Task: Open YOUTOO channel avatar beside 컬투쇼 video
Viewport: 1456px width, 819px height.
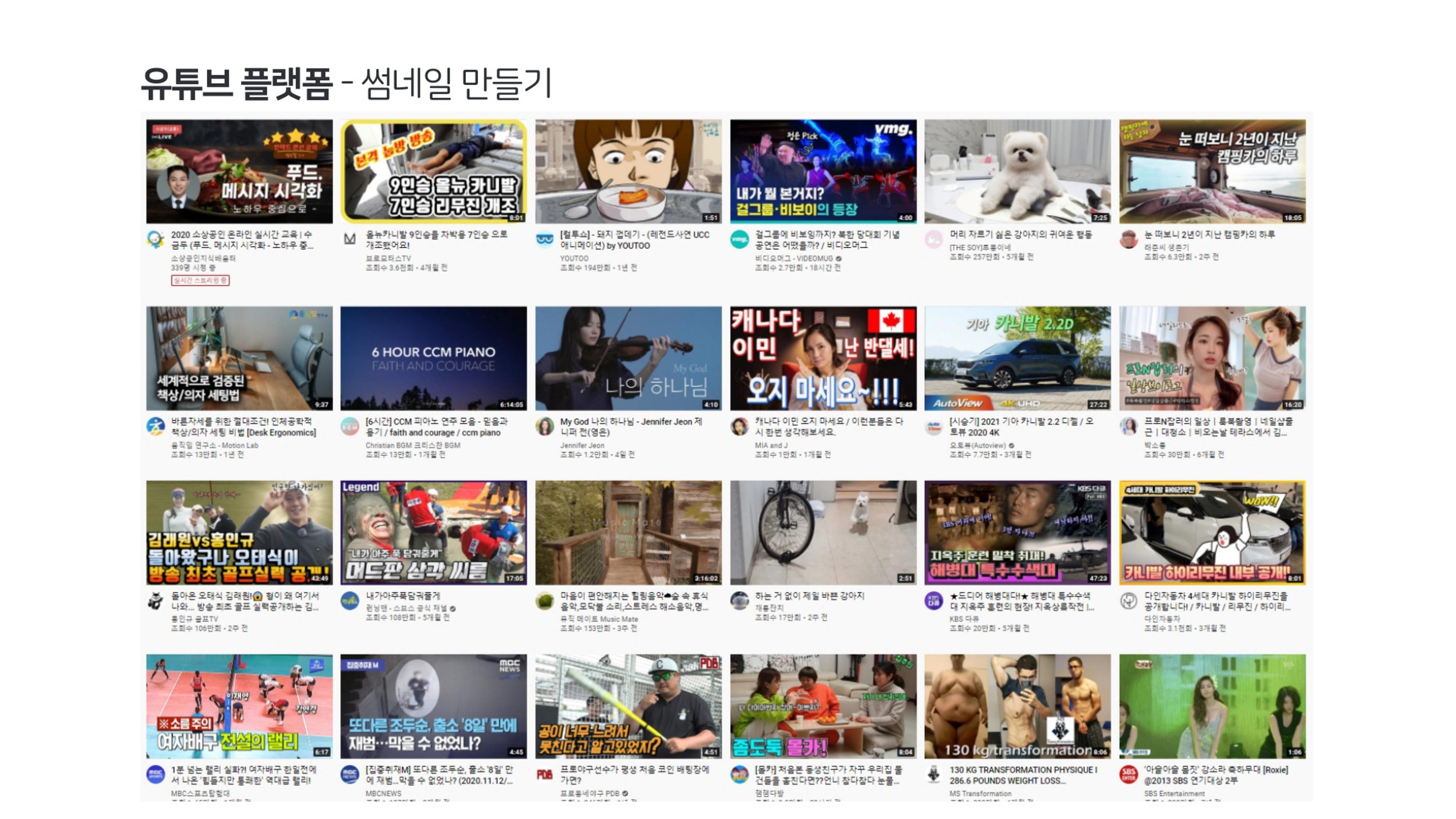Action: [x=544, y=240]
